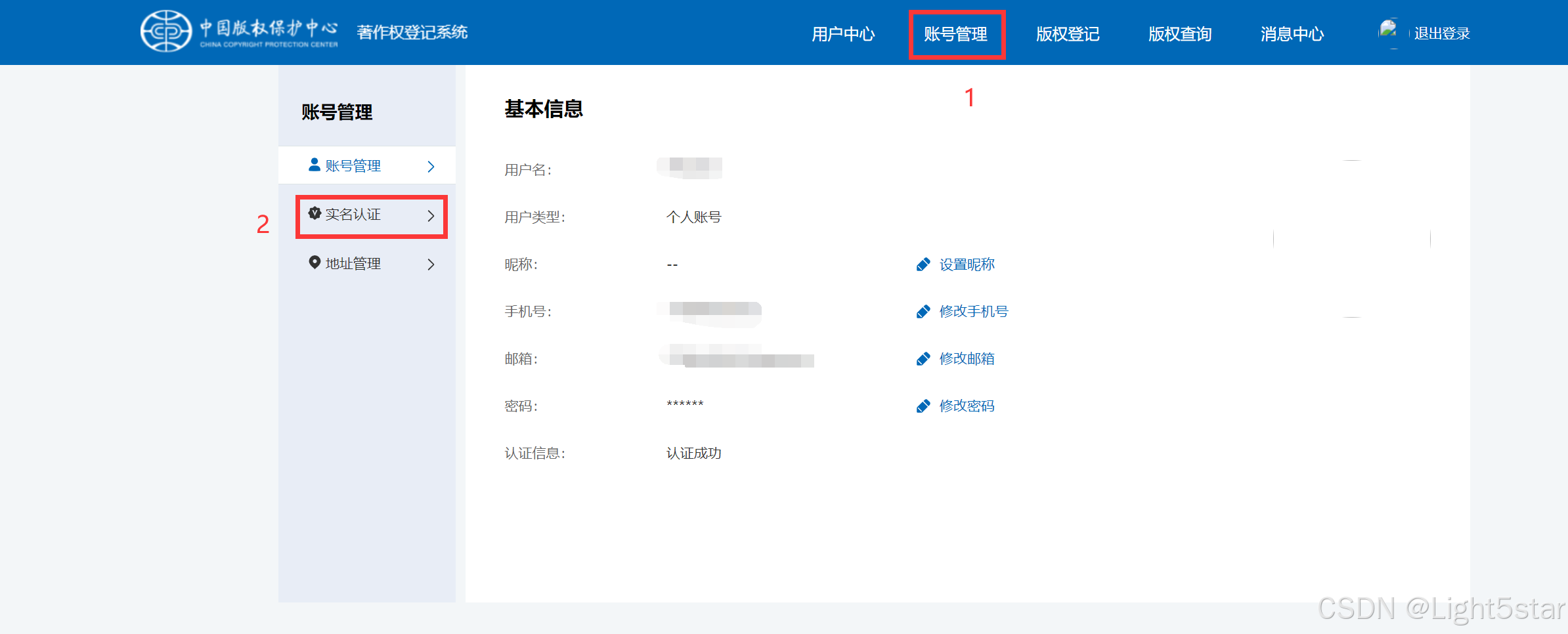Expand the 地址管理 sidebar chevron
Viewport: 1568px width, 634px height.
pos(431,264)
